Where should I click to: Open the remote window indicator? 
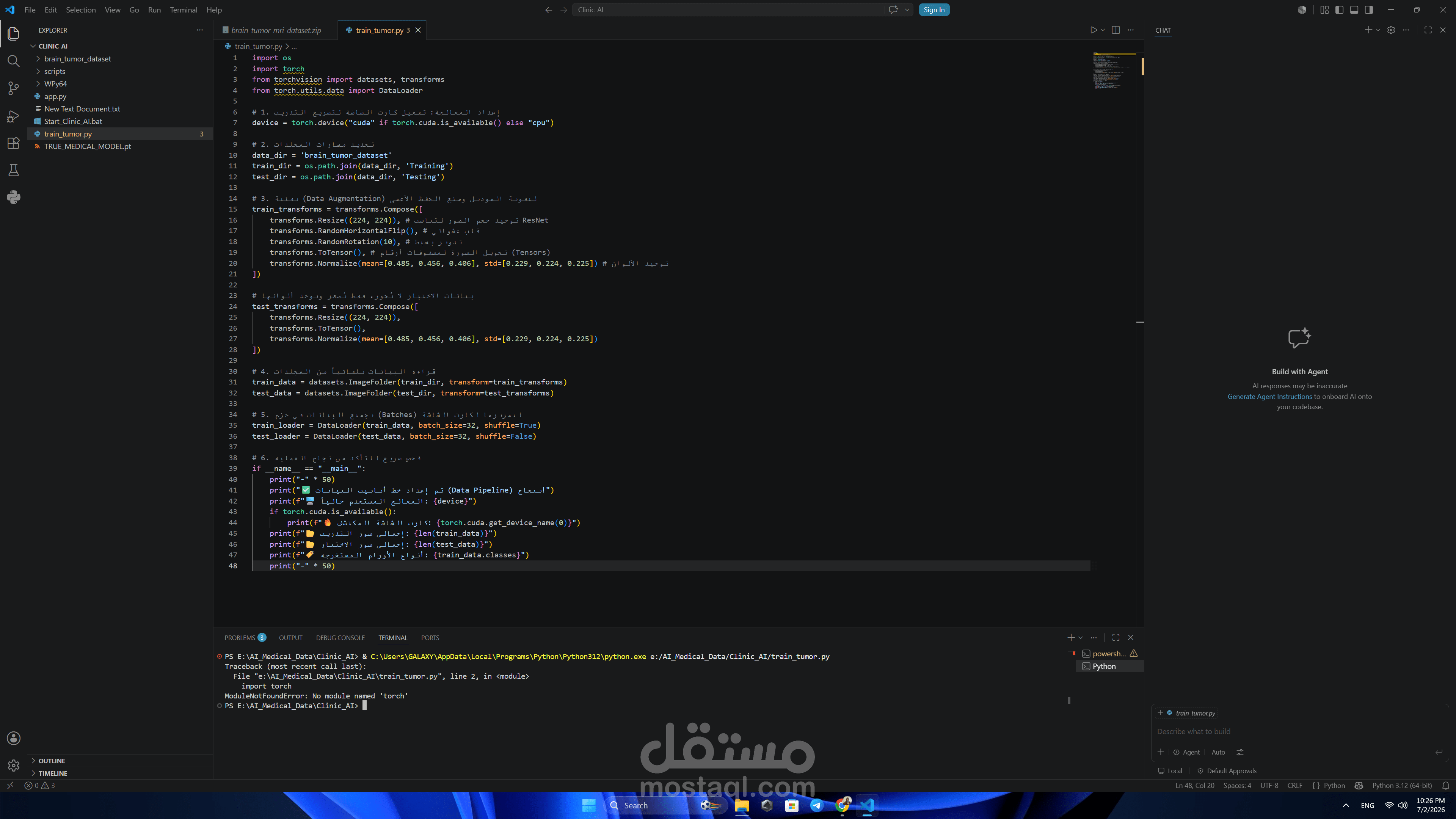click(9, 786)
